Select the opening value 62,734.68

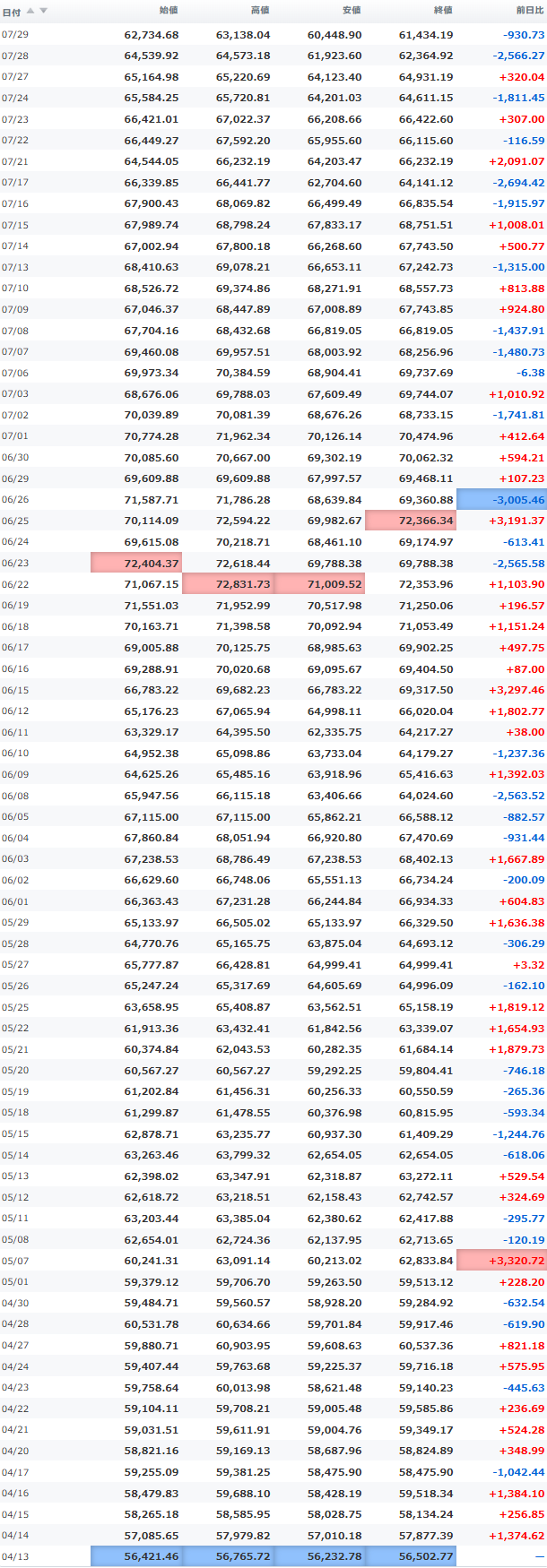click(x=152, y=35)
